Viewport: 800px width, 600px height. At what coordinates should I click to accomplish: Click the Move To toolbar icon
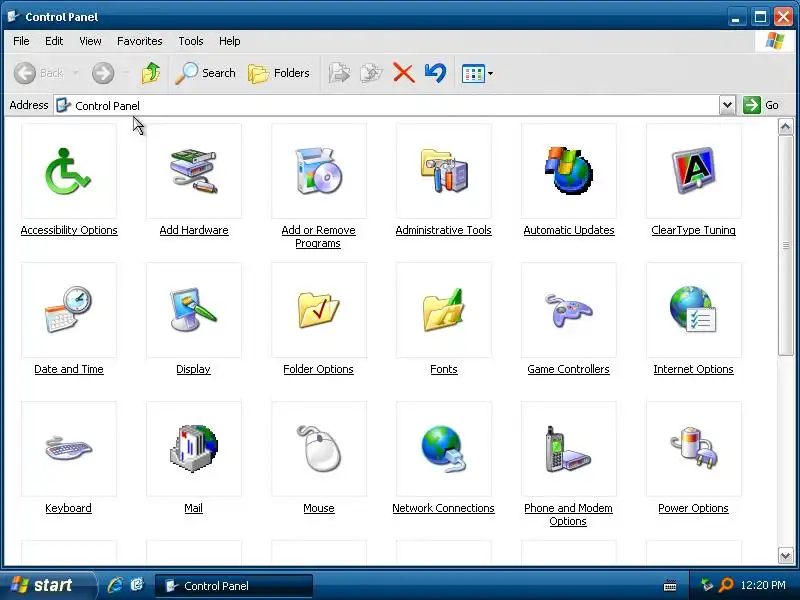pos(339,73)
